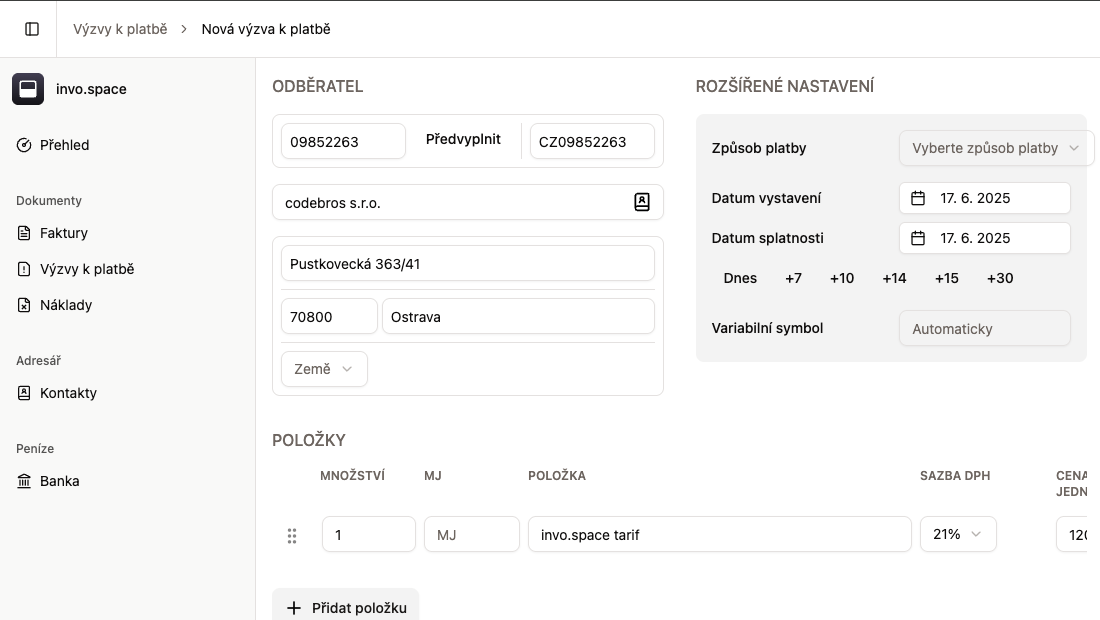The width and height of the screenshot is (1100, 620).
Task: Toggle the sidebar panel icon
Action: coord(32,29)
